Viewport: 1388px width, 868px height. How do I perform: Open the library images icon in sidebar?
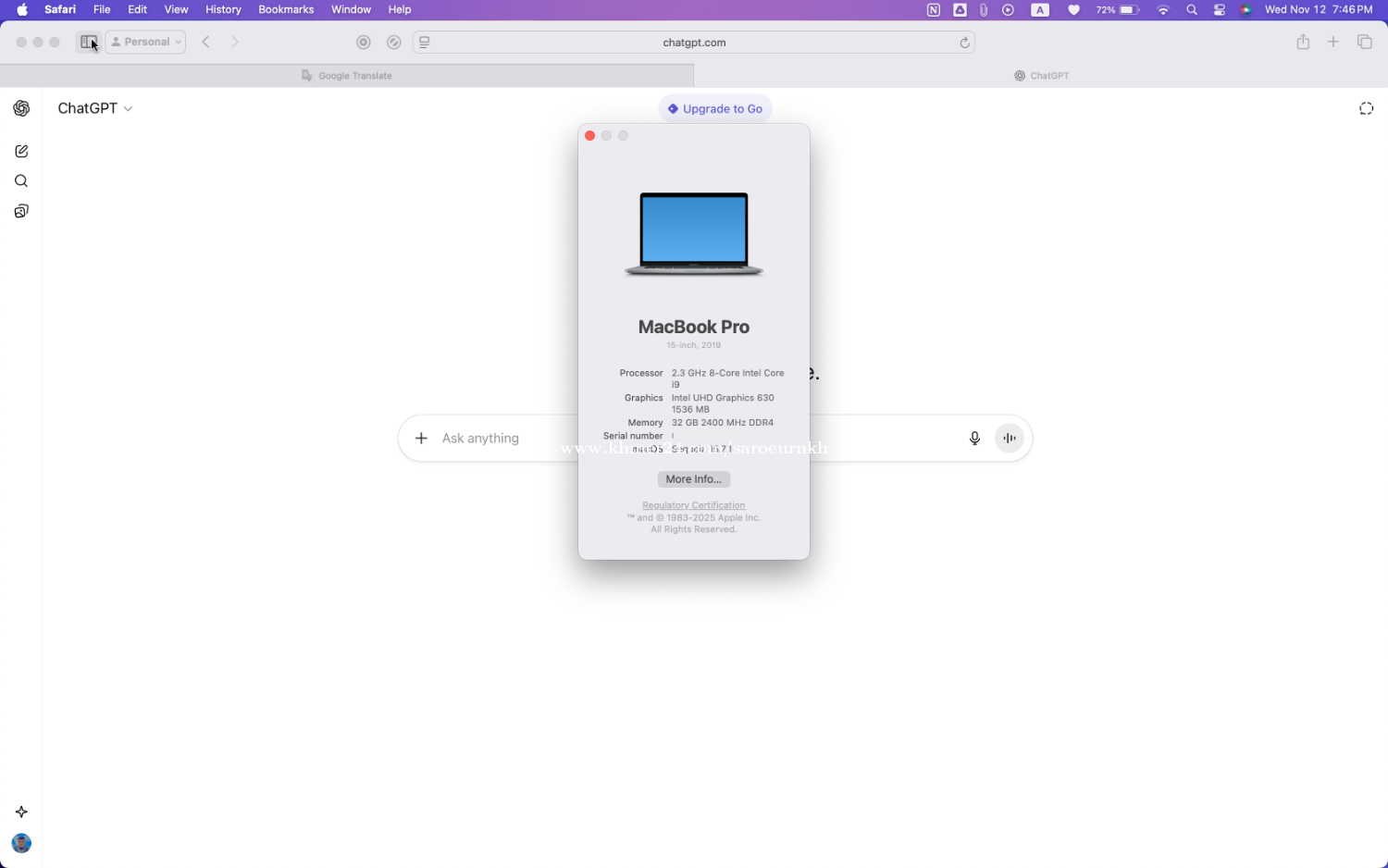pos(21,211)
